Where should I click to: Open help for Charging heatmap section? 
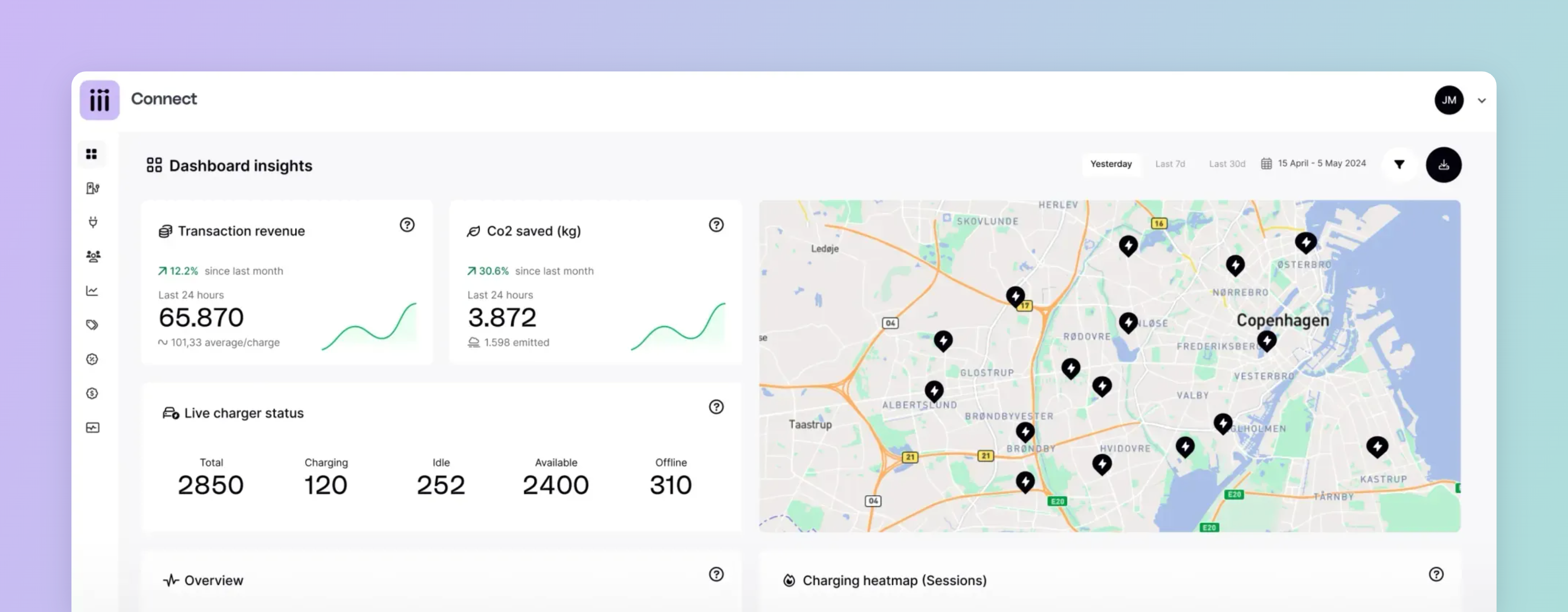[1436, 574]
